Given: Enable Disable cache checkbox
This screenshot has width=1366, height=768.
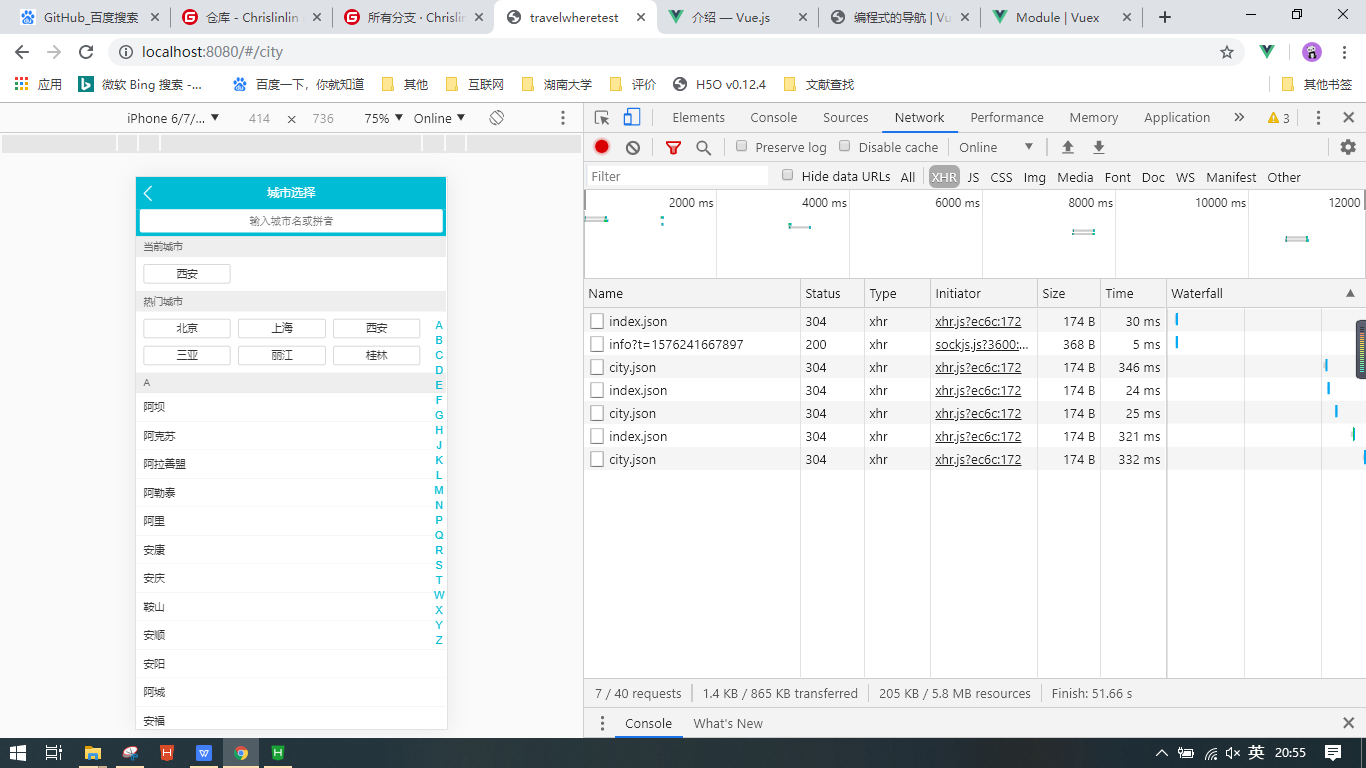Looking at the screenshot, I should [x=845, y=146].
